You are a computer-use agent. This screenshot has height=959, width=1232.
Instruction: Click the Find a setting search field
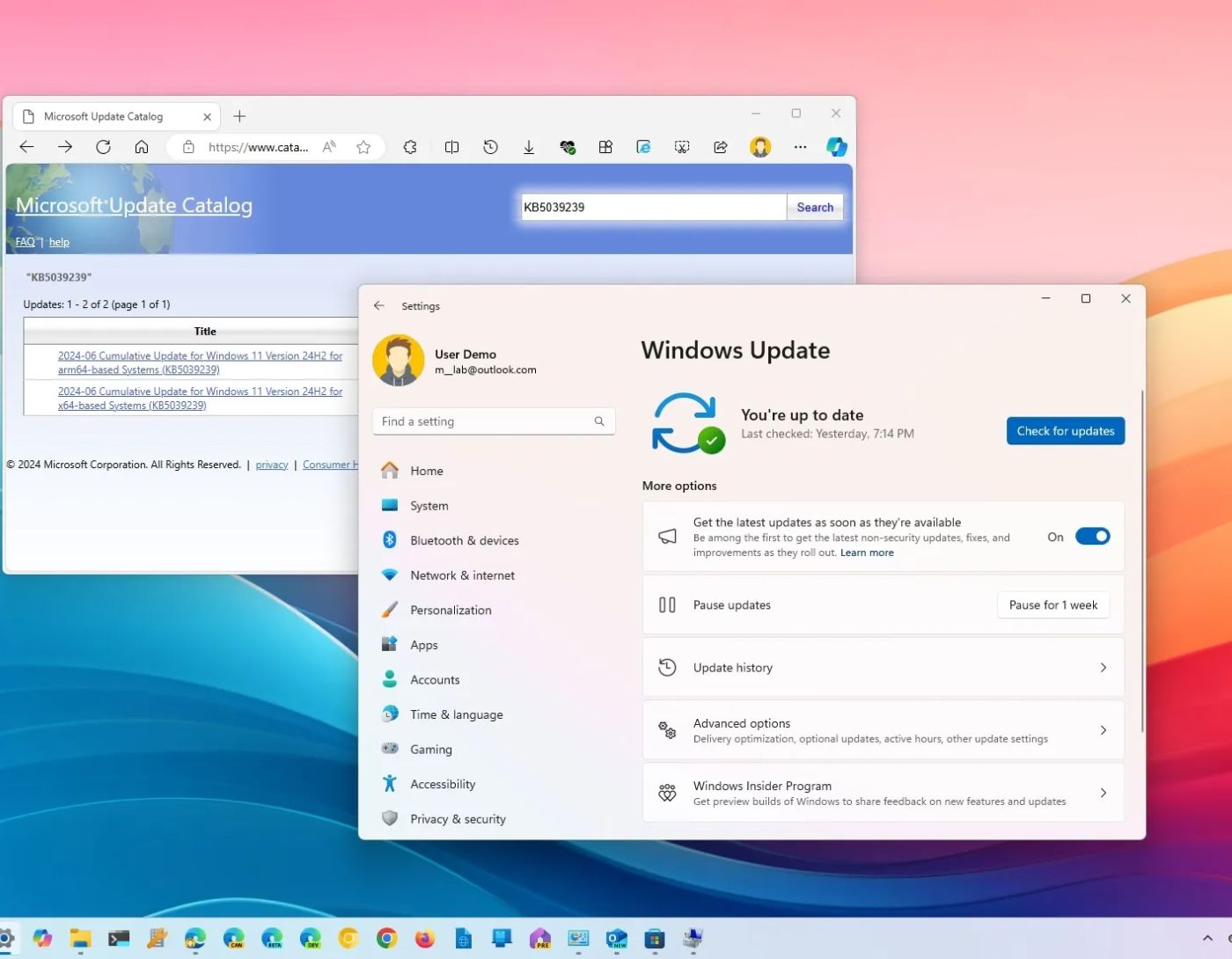494,421
